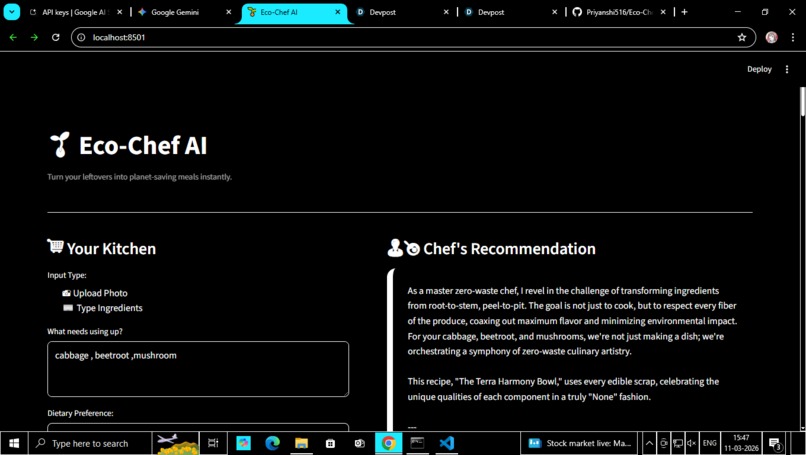Screen dimensions: 806x455
Task: Click the Streamlit Deploy button
Action: click(x=759, y=69)
